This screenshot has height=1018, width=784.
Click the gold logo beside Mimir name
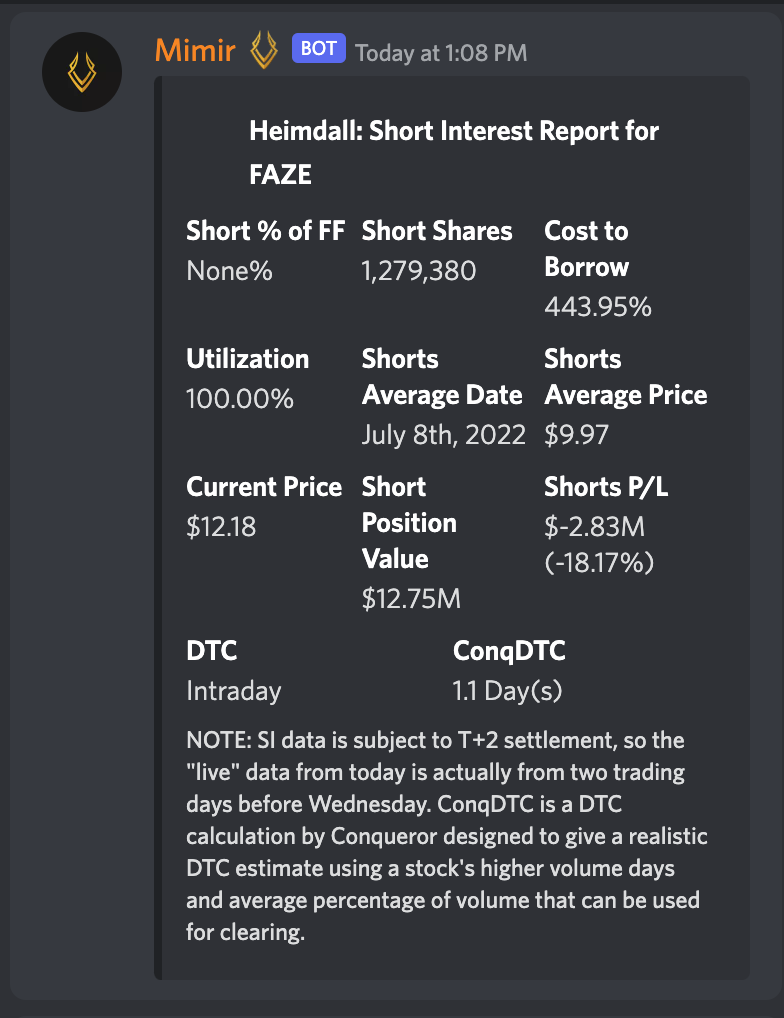tap(263, 50)
